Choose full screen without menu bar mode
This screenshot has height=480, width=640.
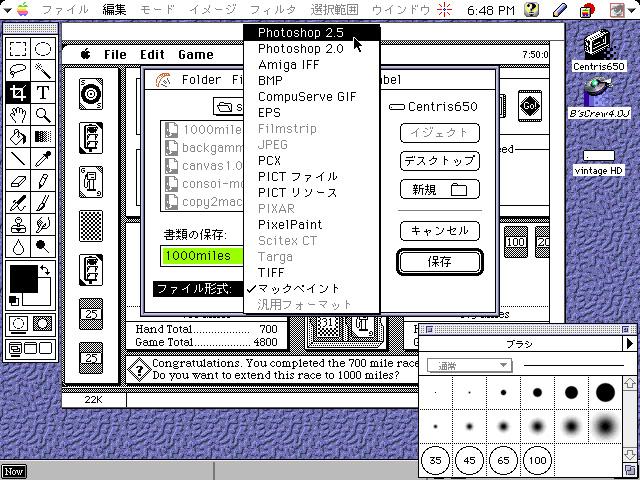[45, 348]
